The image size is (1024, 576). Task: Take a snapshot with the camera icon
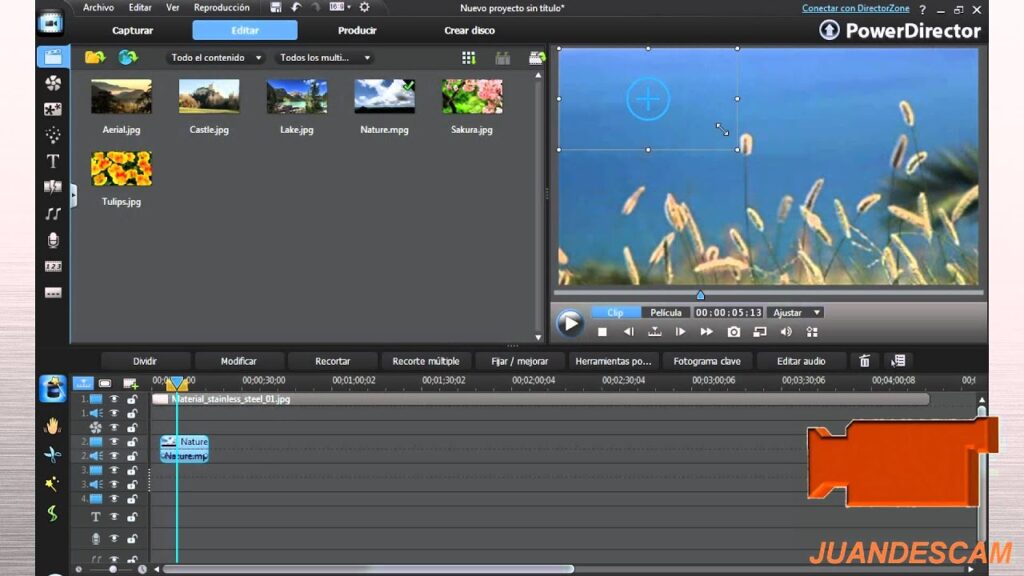tap(733, 332)
